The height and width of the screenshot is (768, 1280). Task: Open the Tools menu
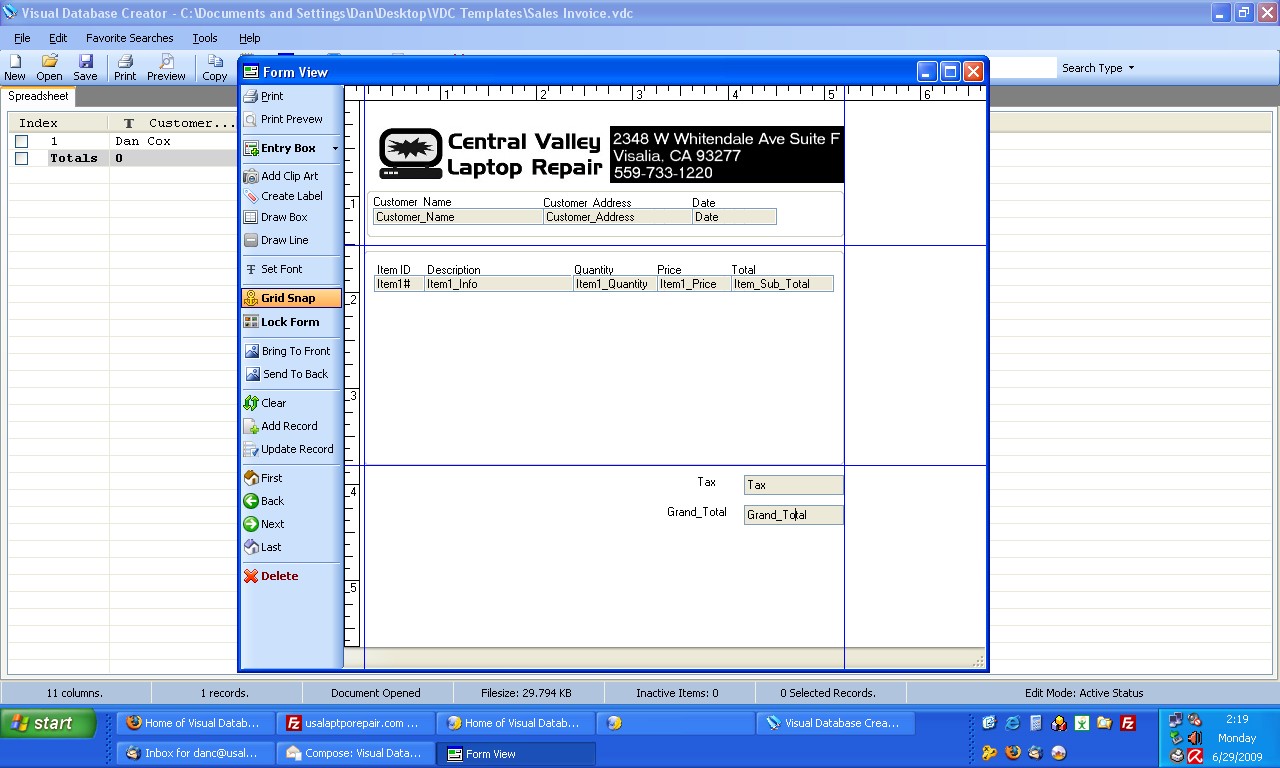205,38
